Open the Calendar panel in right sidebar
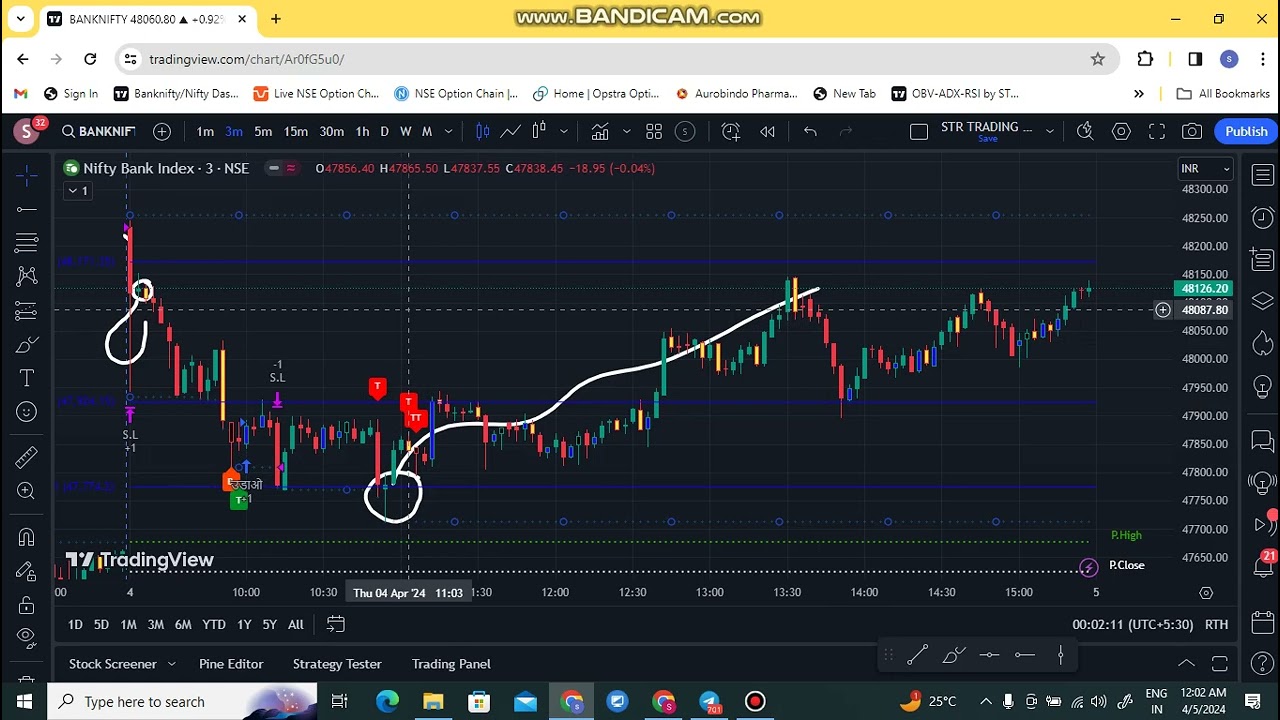The image size is (1280, 720). click(1263, 624)
